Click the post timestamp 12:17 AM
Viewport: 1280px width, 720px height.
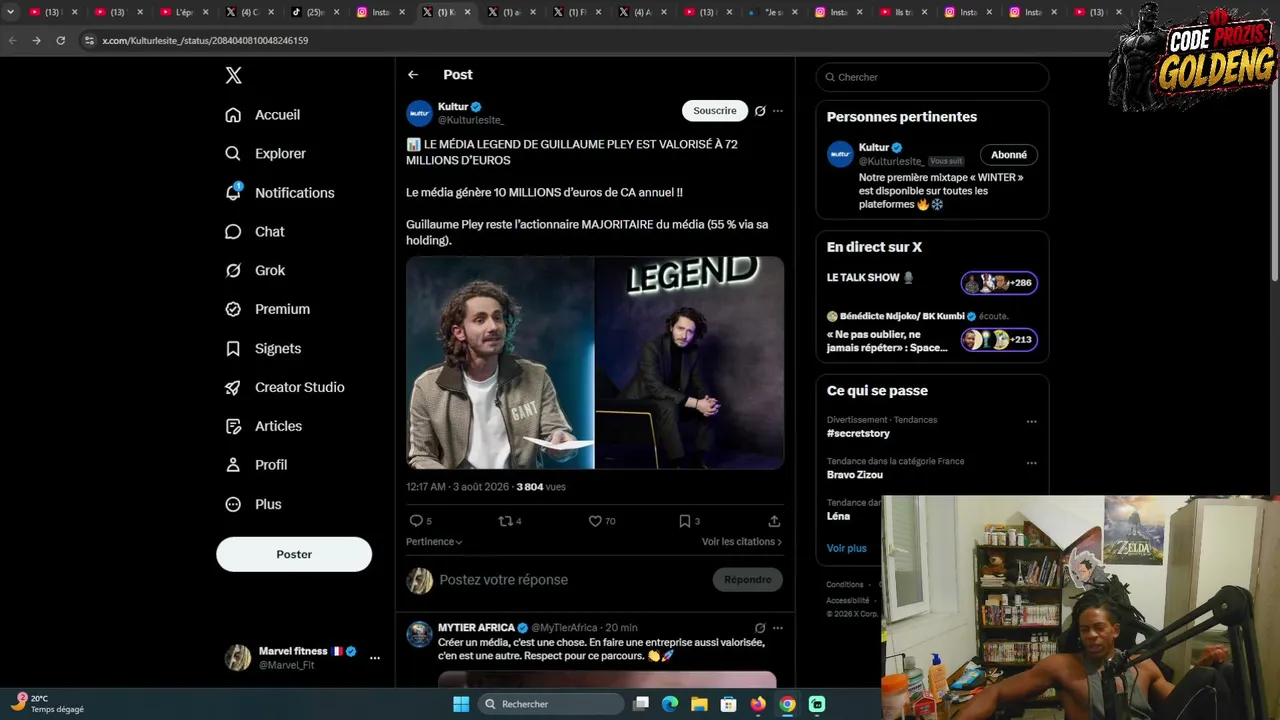click(426, 487)
